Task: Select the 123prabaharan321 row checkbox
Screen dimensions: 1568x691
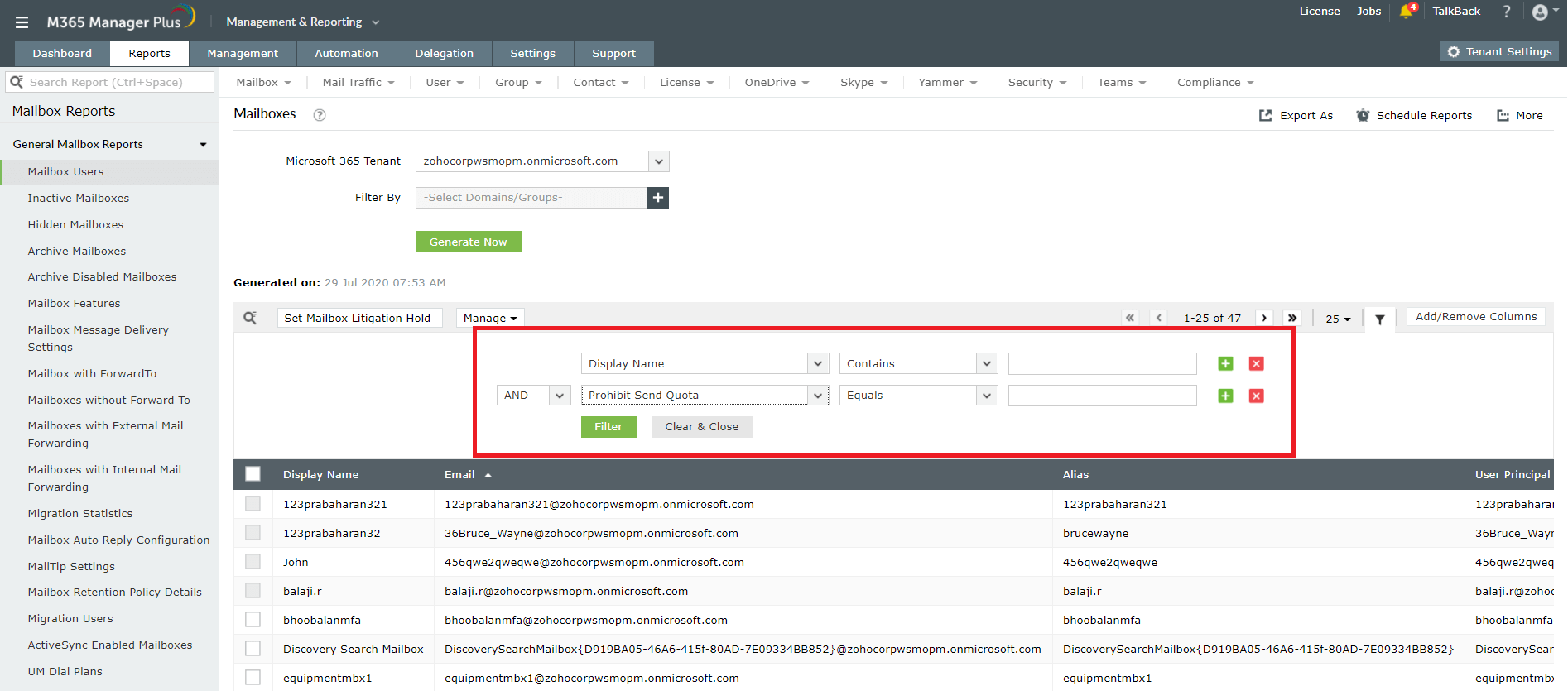Action: [x=253, y=504]
